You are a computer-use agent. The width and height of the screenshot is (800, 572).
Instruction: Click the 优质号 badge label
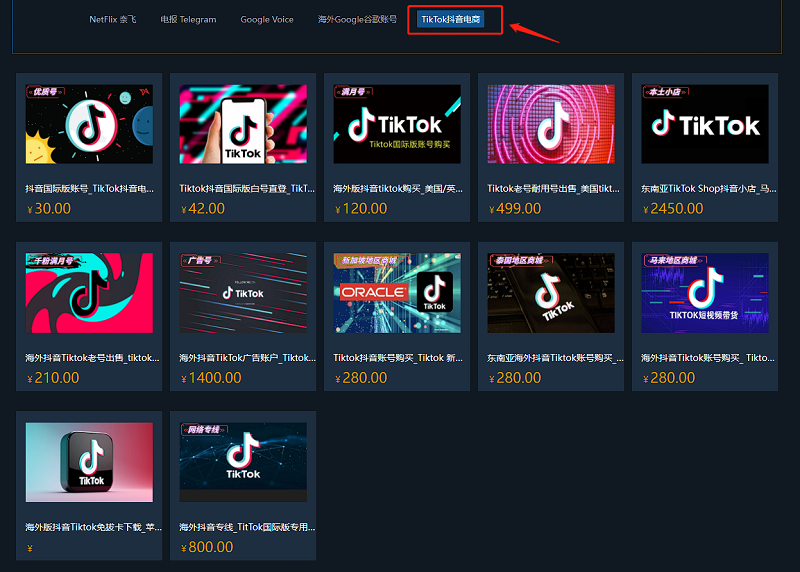point(45,92)
